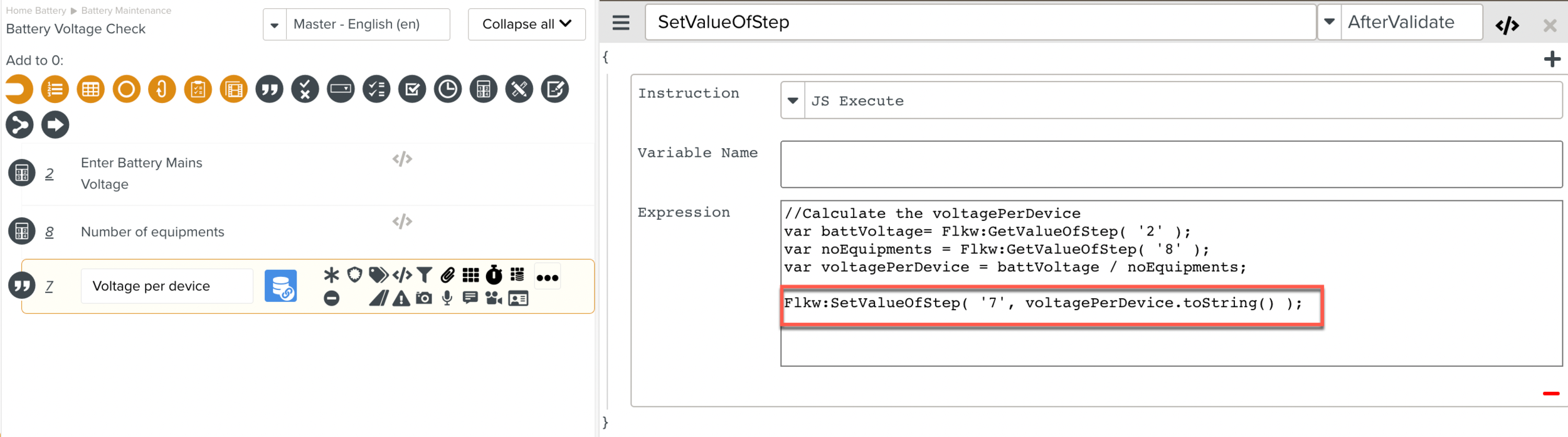
Task: Add a single checkbox step
Action: pos(413,89)
